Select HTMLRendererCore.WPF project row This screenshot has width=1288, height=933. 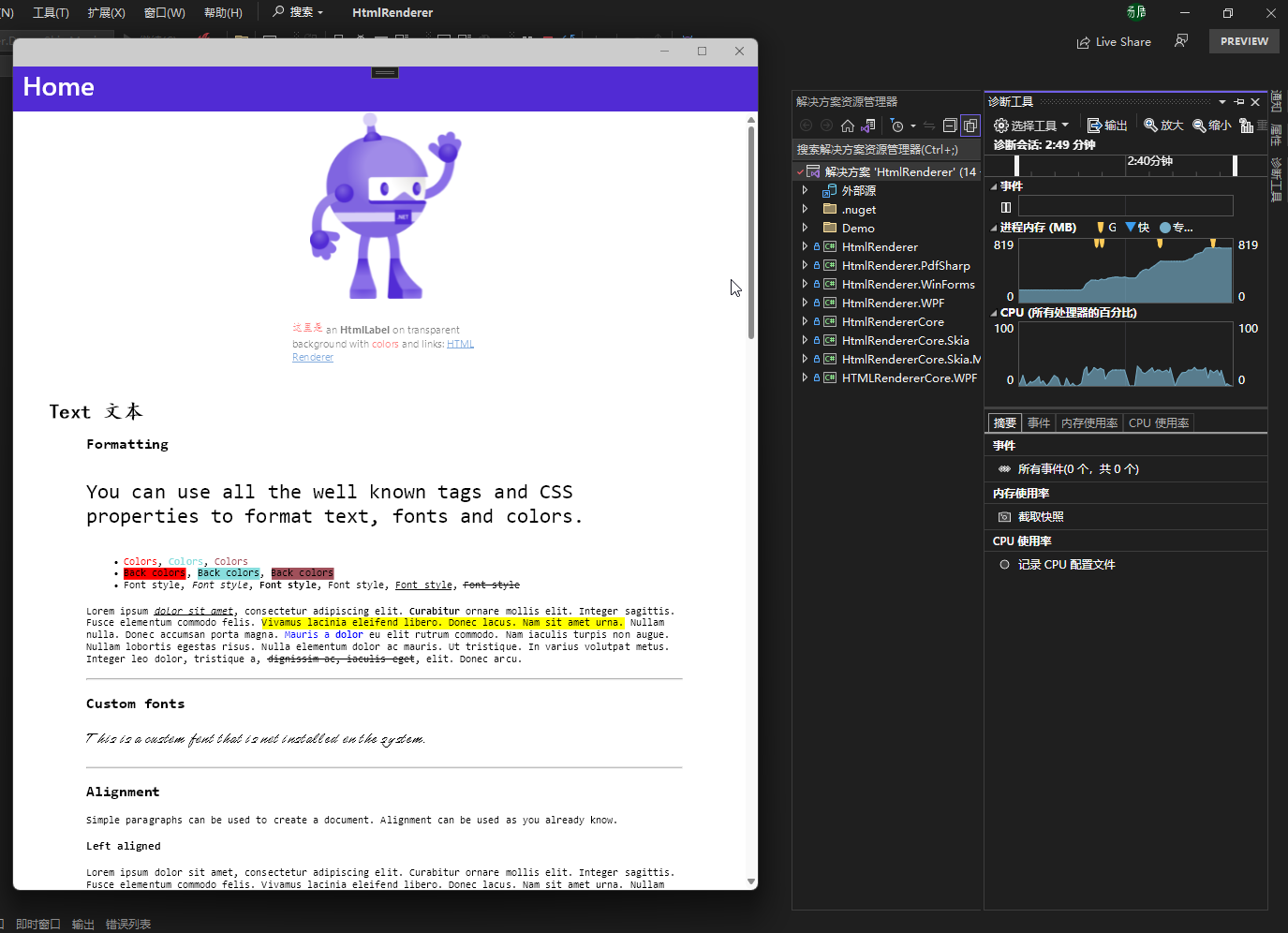[886, 378]
